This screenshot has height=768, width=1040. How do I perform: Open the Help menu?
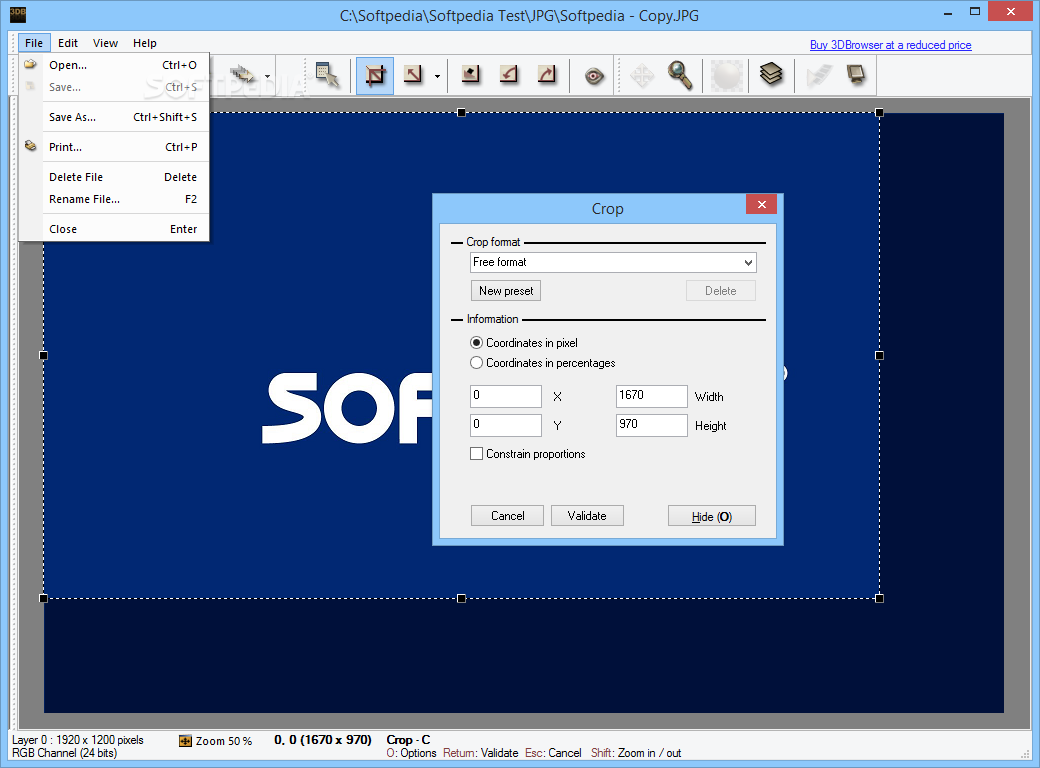click(x=145, y=43)
